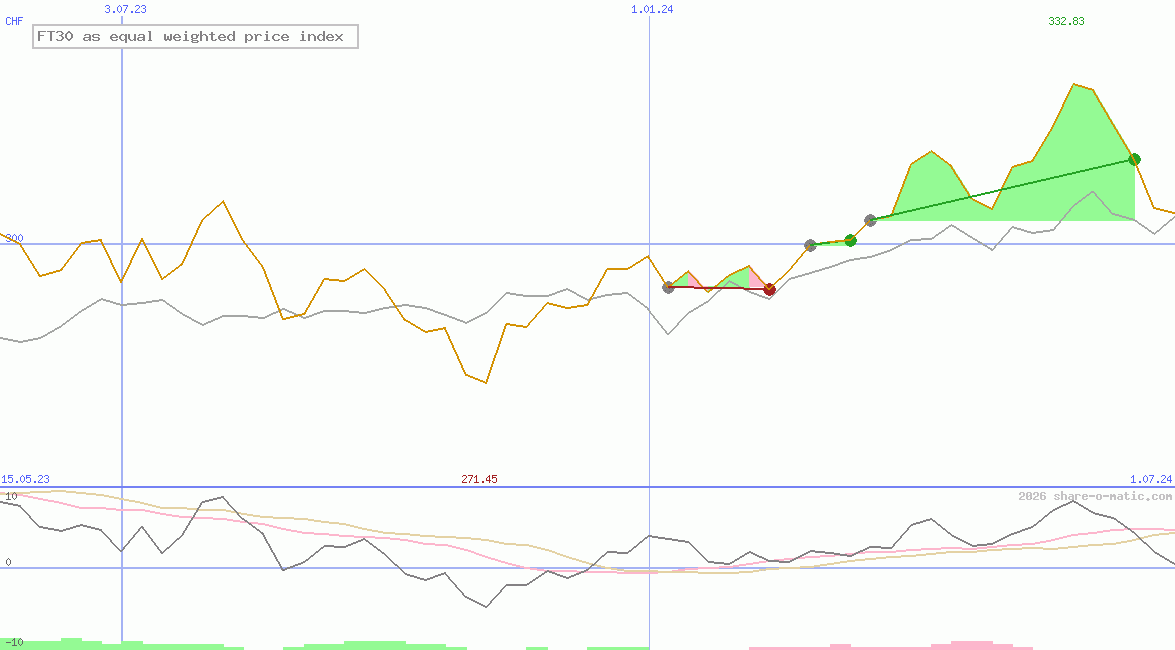Click the dark red marker ending the red trend line
This screenshot has width=1175, height=650.
(x=769, y=289)
